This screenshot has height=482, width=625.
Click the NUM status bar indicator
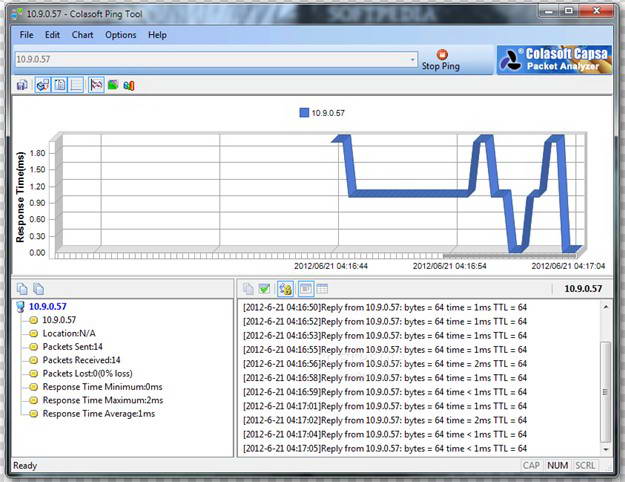click(557, 466)
